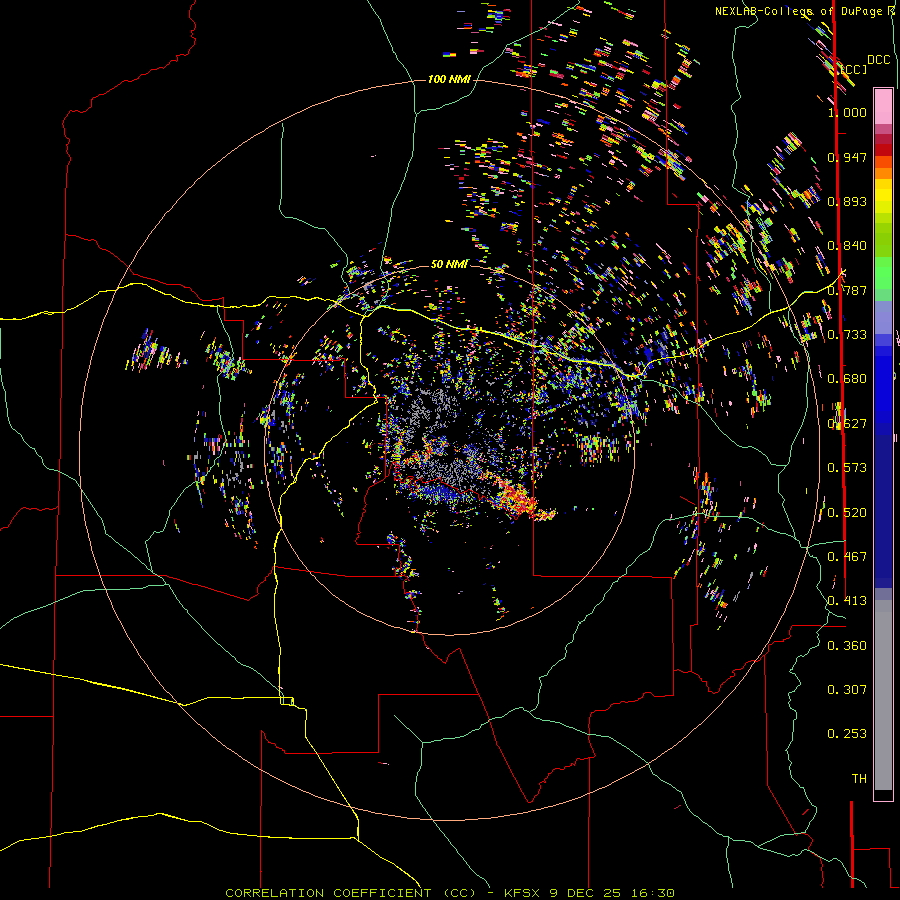The width and height of the screenshot is (900, 900).
Task: Click the 0.680 scale value
Action: tap(847, 379)
